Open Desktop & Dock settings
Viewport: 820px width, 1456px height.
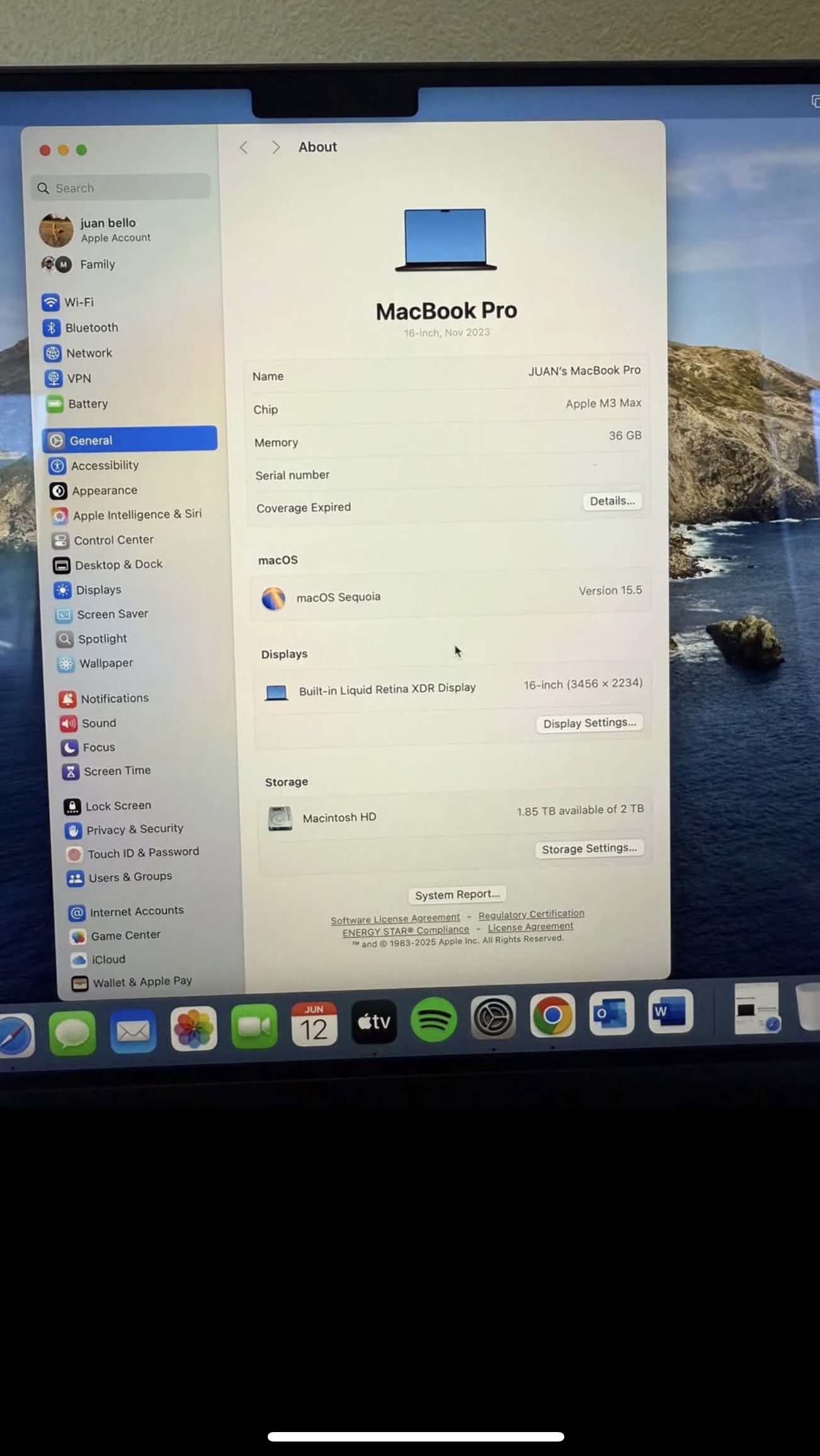[108, 565]
